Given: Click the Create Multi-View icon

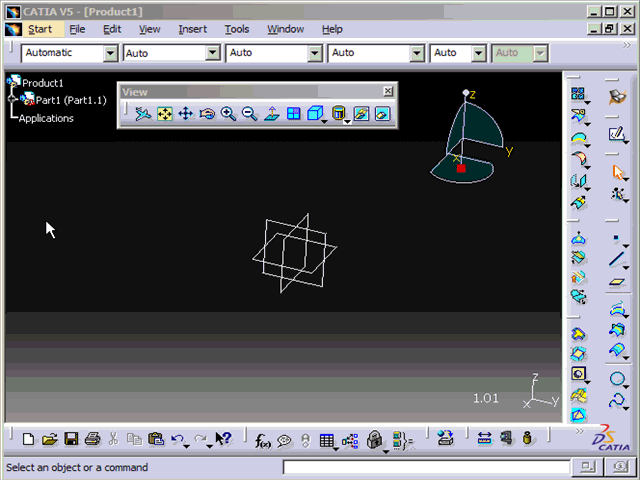Looking at the screenshot, I should [293, 113].
